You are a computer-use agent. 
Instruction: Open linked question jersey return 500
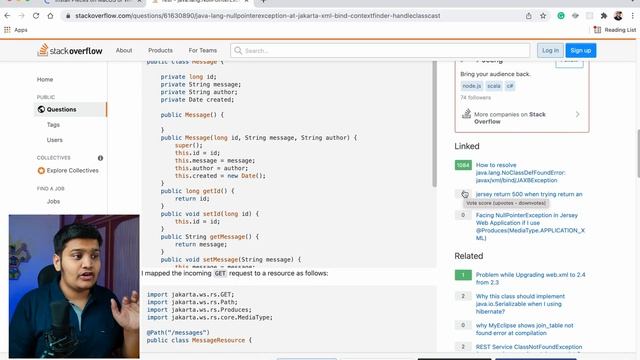pos(529,194)
